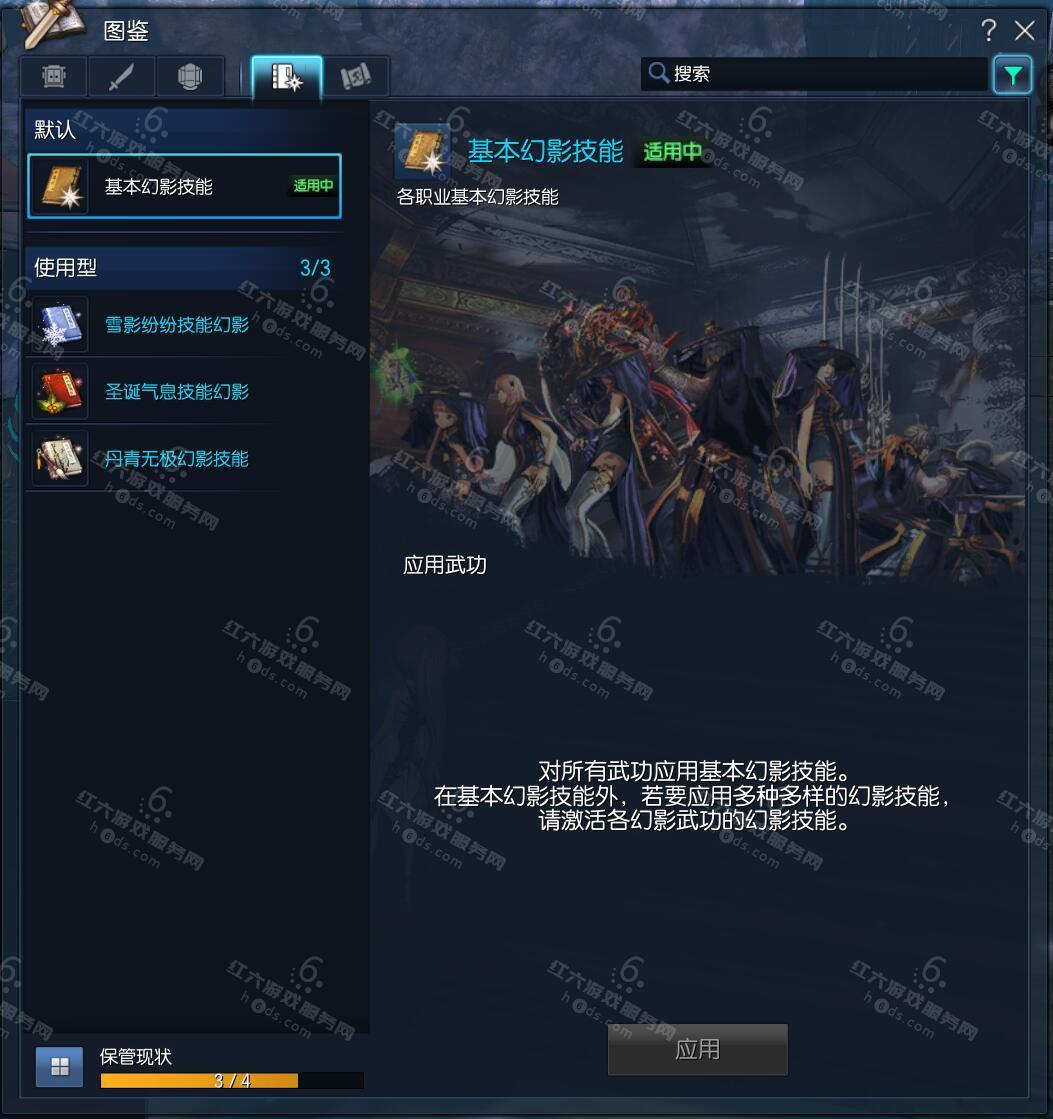Open the costume tab with armor icon

click(54, 76)
